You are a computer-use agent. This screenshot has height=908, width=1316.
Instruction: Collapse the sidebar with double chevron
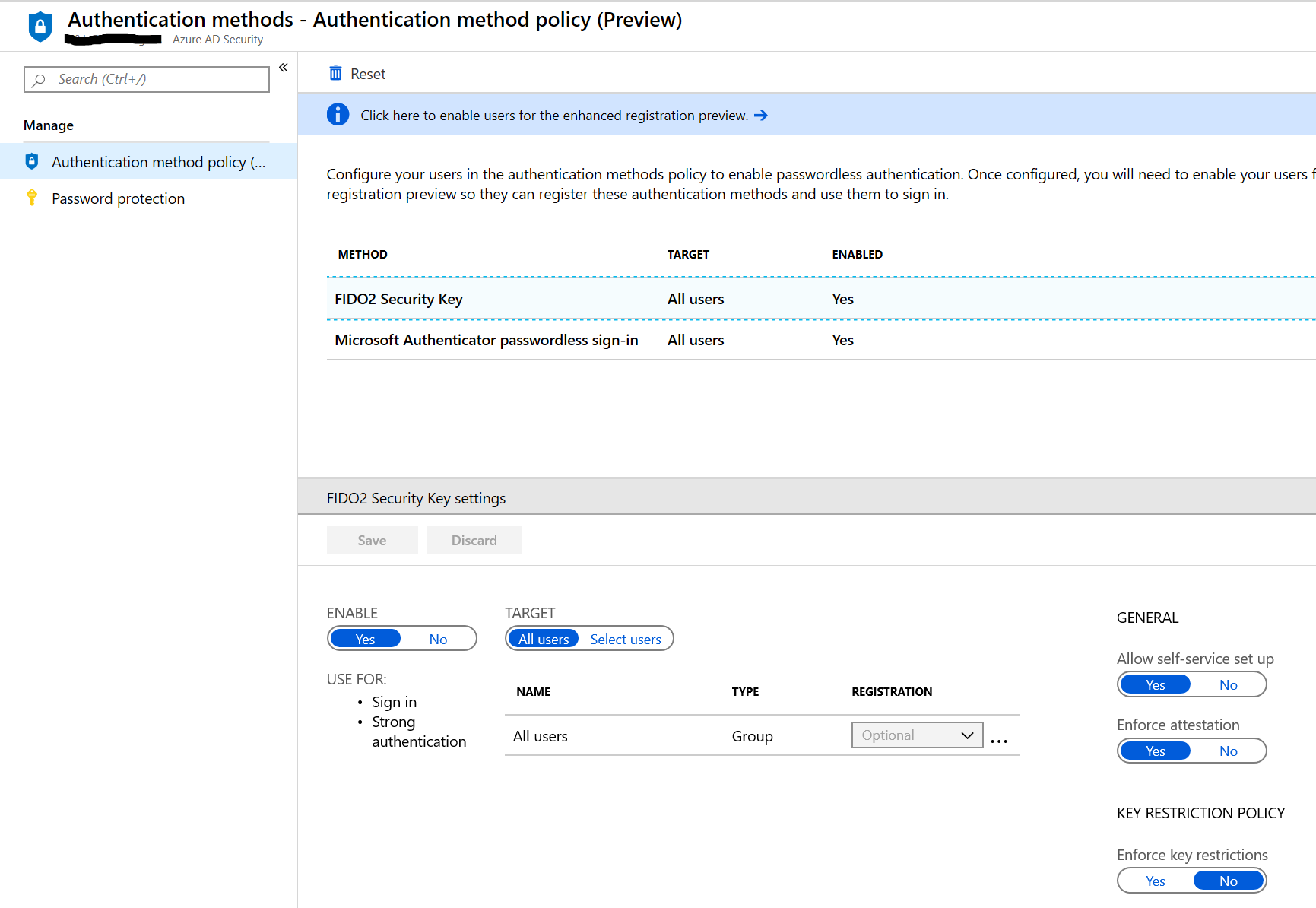click(x=284, y=68)
